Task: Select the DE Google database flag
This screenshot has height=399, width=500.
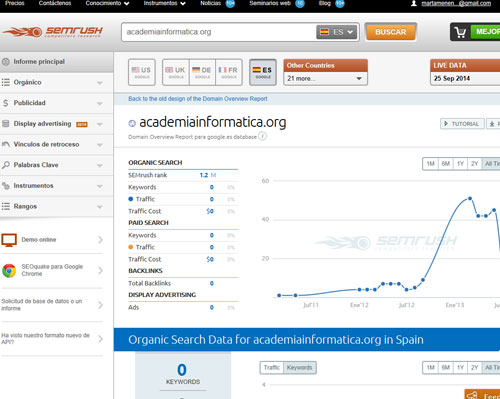Action: (x=202, y=72)
